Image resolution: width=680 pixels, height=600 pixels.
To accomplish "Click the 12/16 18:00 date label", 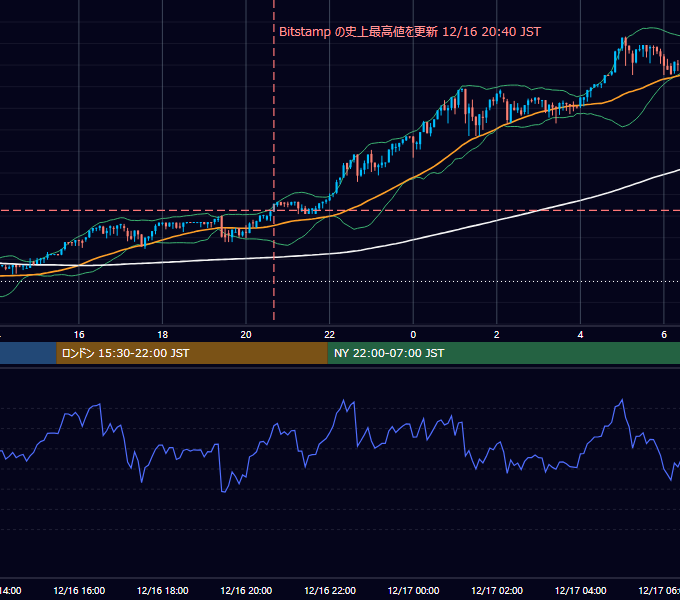I will 163,590.
